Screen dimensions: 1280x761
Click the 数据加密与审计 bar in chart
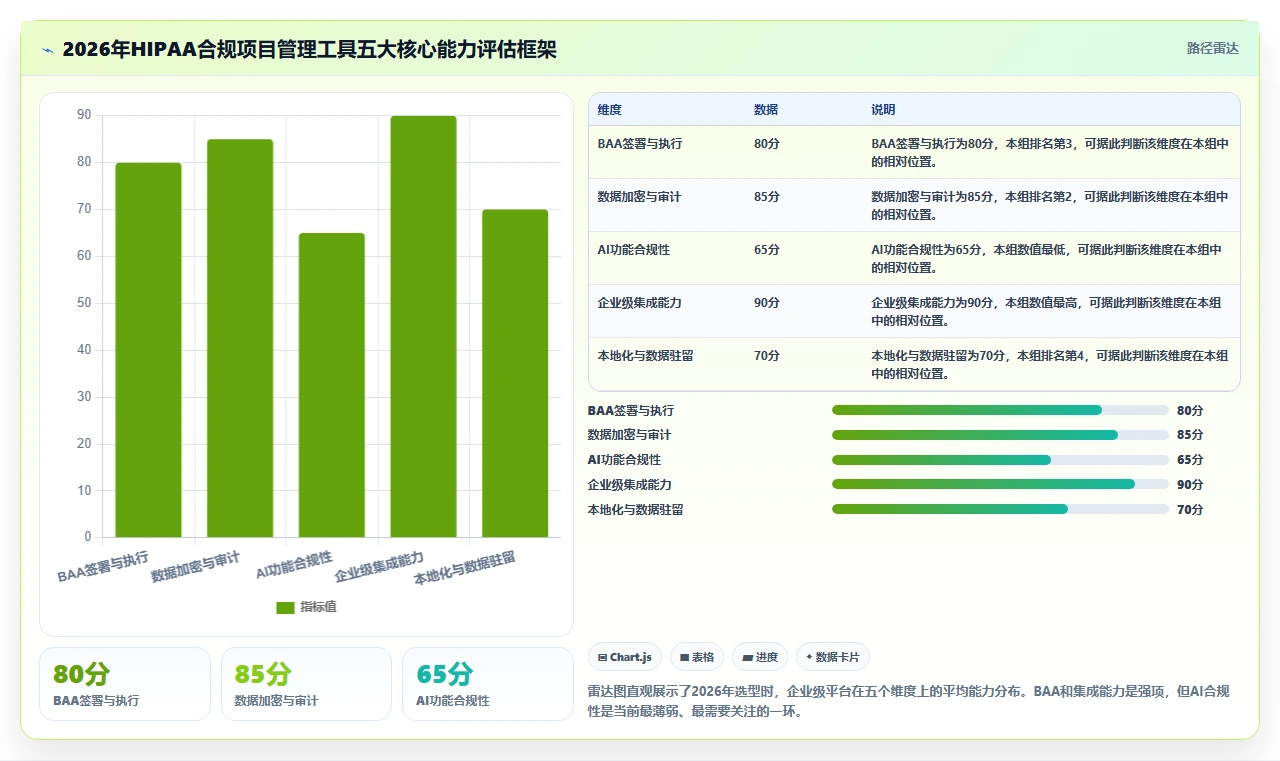(x=240, y=338)
